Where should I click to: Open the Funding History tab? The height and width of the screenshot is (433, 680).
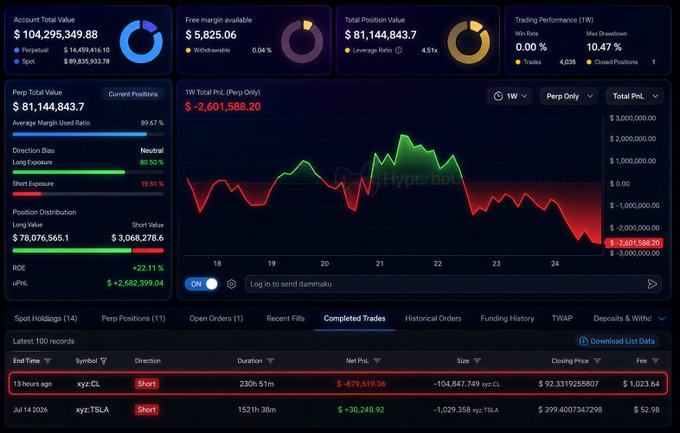(x=507, y=318)
